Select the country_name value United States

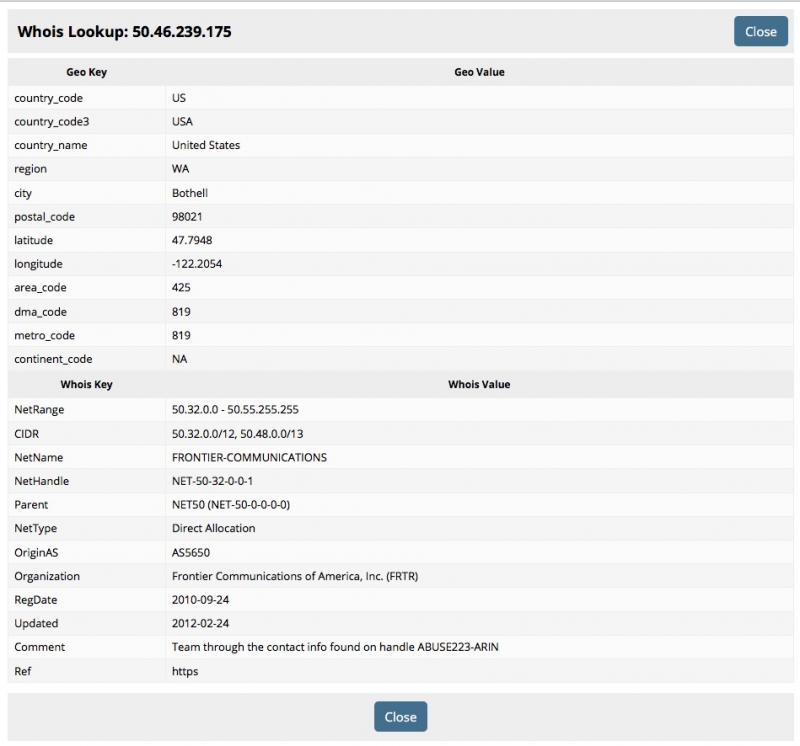pos(206,145)
